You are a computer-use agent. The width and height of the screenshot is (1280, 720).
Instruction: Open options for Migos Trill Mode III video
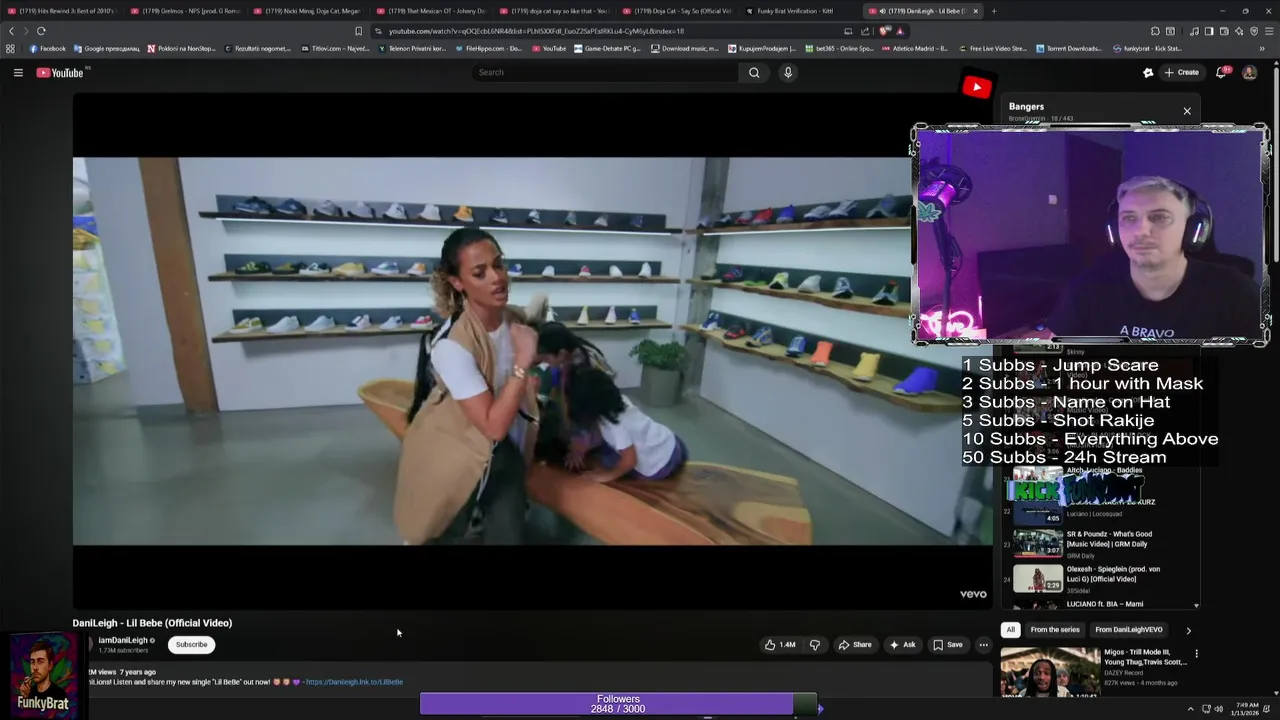(1196, 654)
